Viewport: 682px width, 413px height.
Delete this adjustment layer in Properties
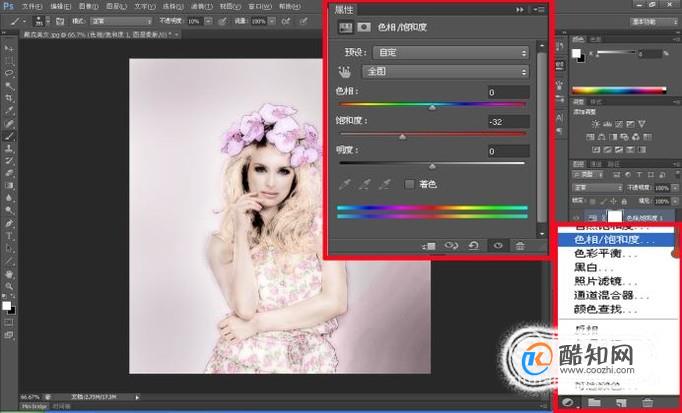(x=520, y=246)
